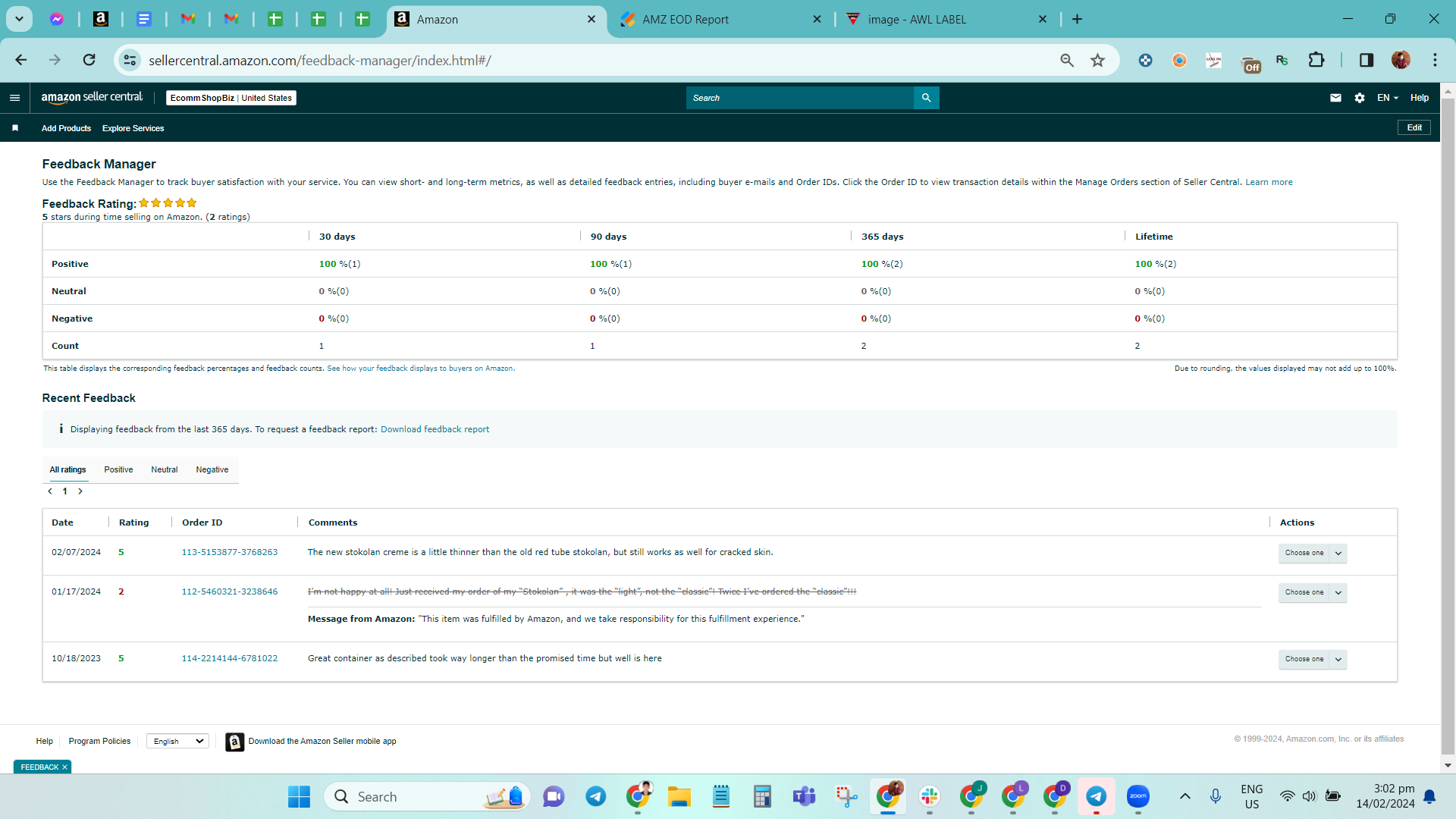Open Calculator from the taskbar
The image size is (1456, 819).
(x=762, y=796)
